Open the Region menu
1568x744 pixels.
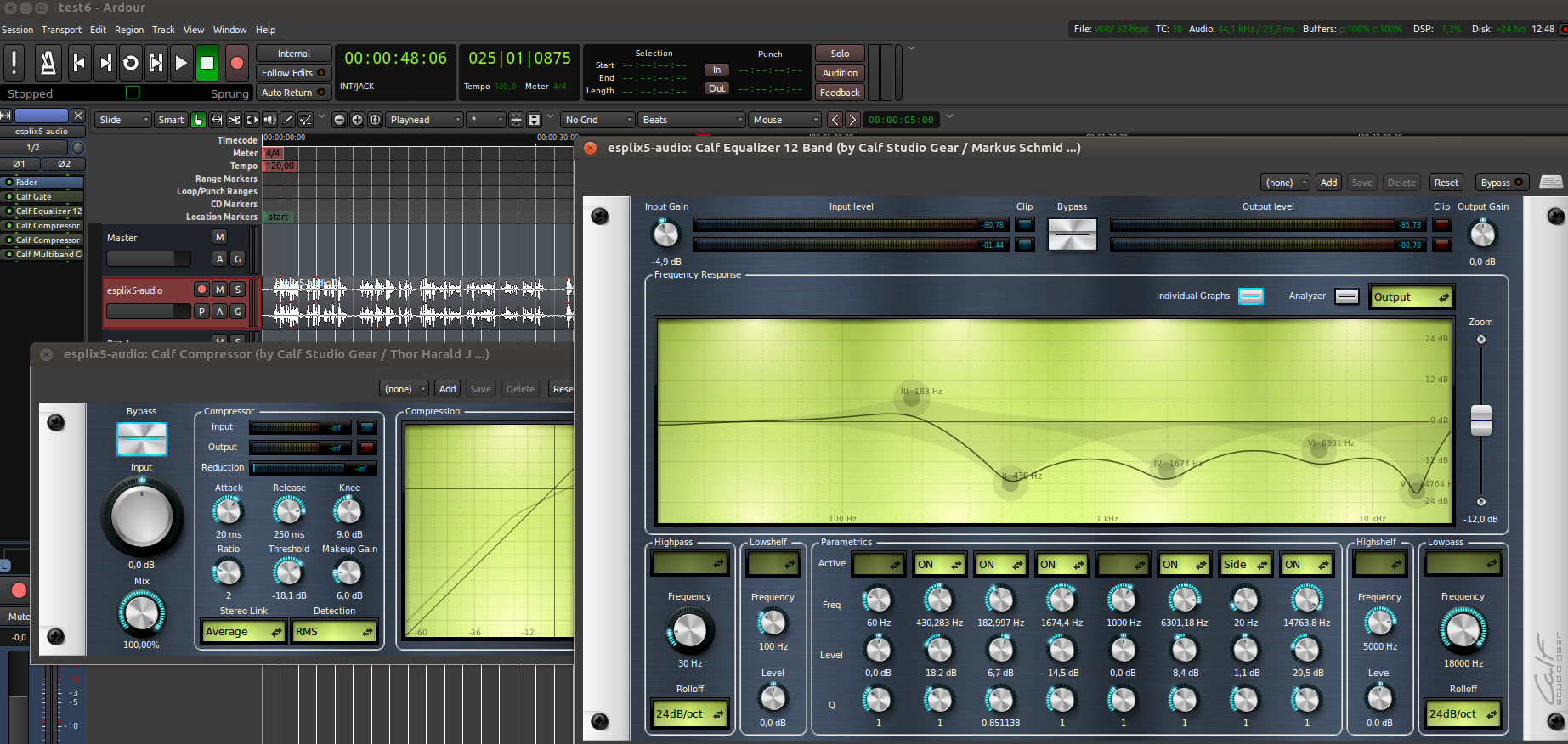[x=129, y=30]
